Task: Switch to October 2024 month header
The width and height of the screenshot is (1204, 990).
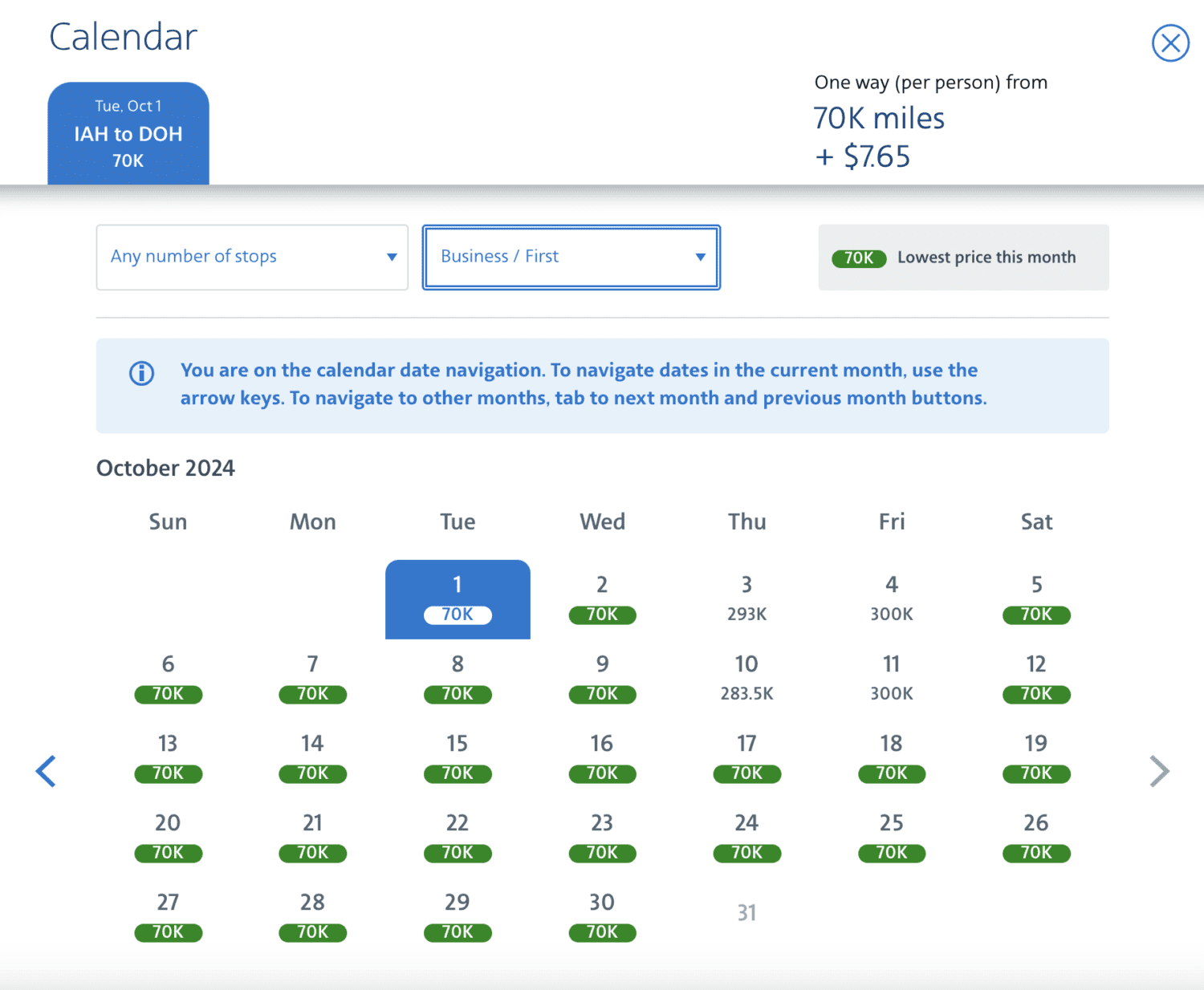Action: tap(165, 468)
